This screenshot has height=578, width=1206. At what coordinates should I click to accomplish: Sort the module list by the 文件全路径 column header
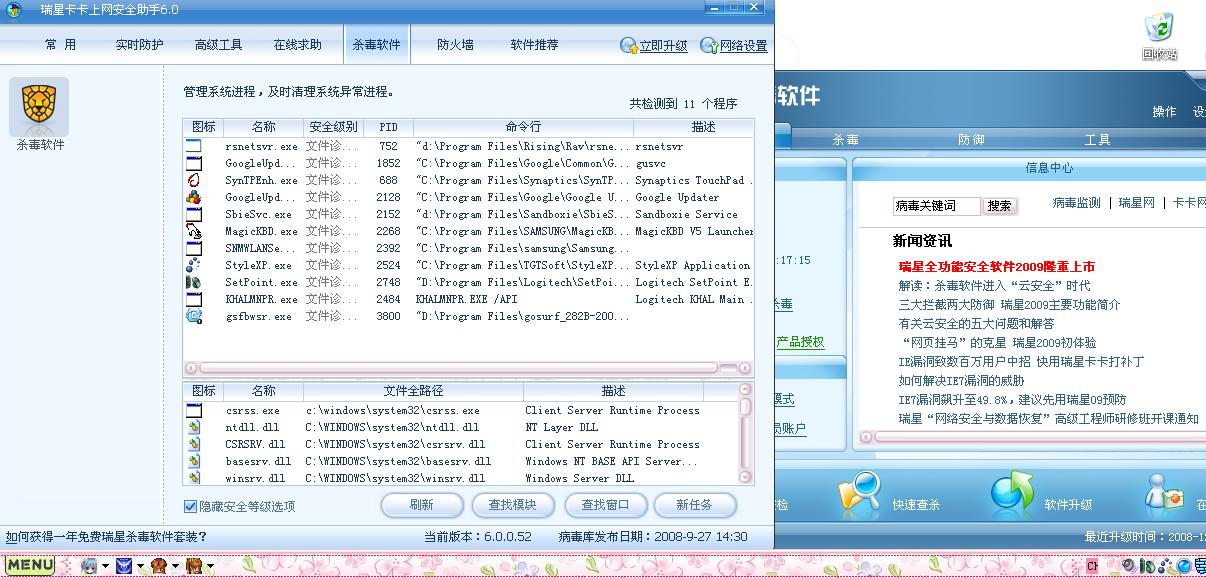[x=413, y=391]
